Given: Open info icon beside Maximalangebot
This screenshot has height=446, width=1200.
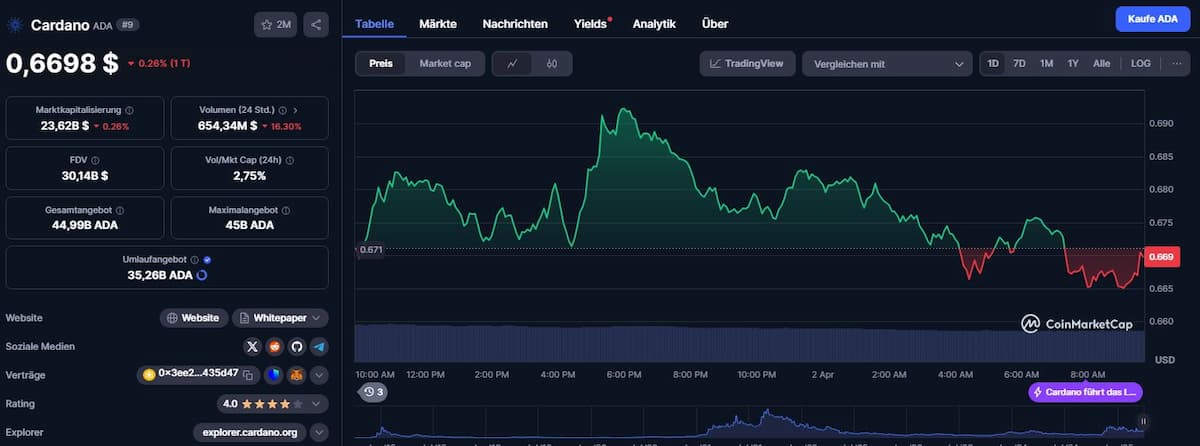Looking at the screenshot, I should 286,211.
